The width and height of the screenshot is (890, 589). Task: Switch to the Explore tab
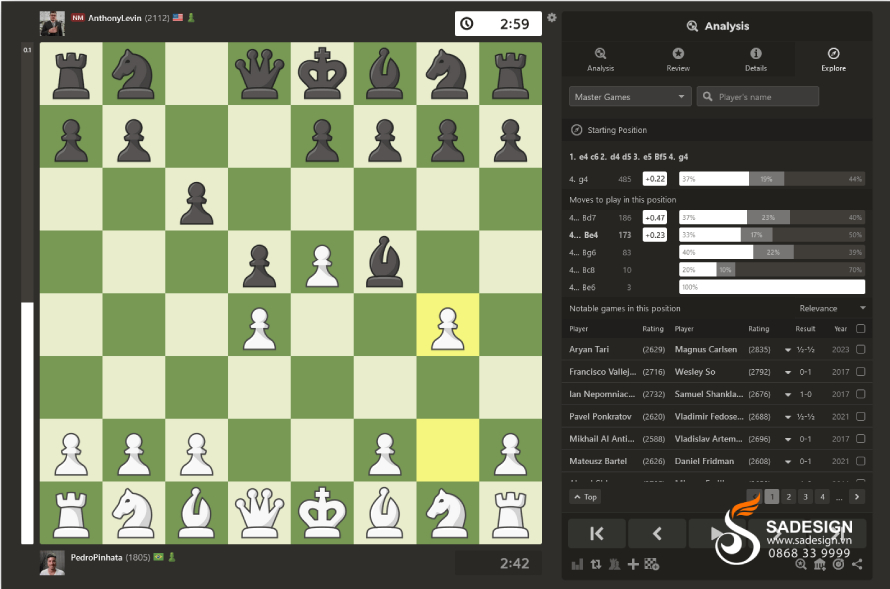[x=833, y=60]
